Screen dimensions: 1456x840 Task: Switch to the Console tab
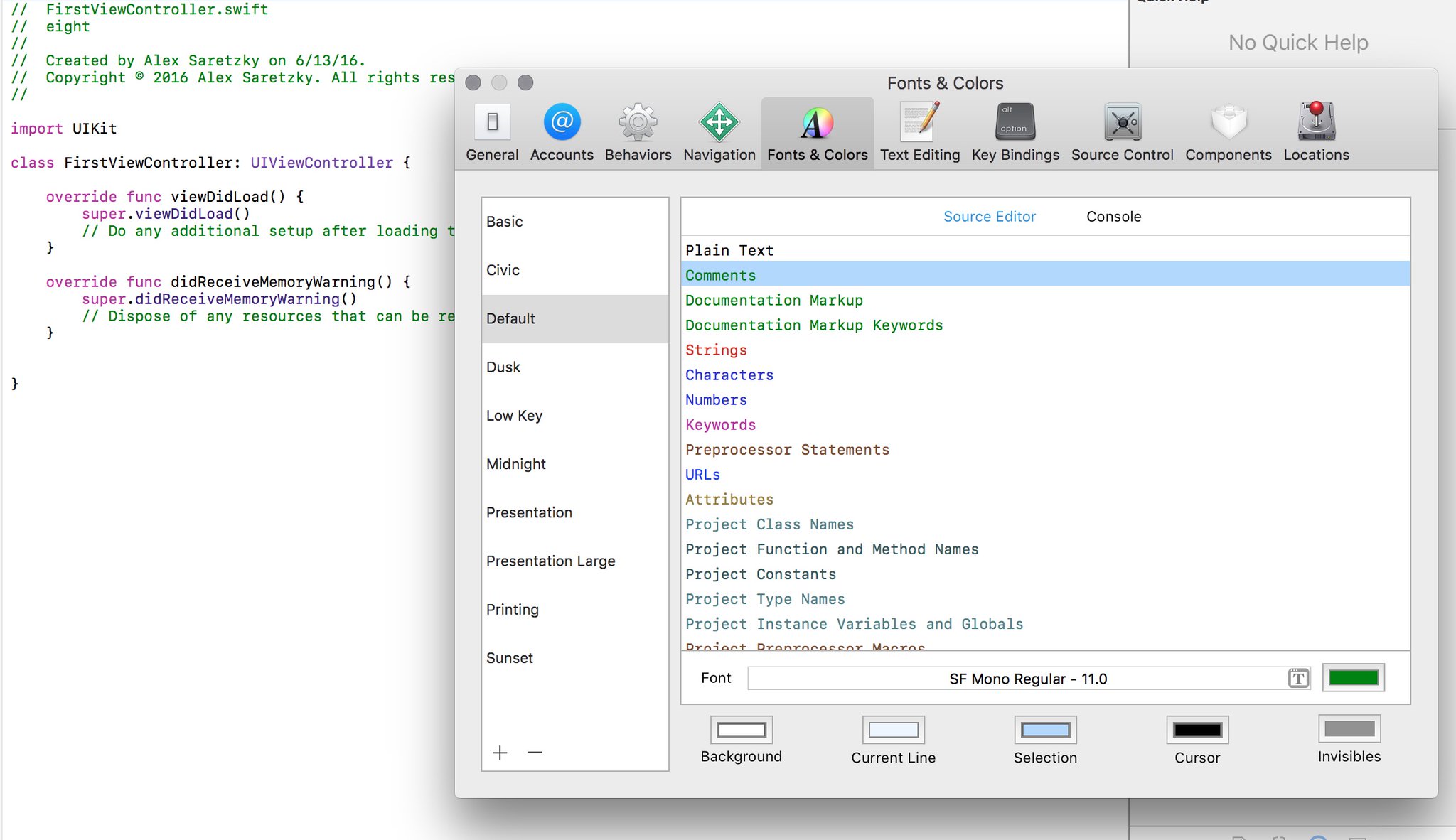point(1113,217)
